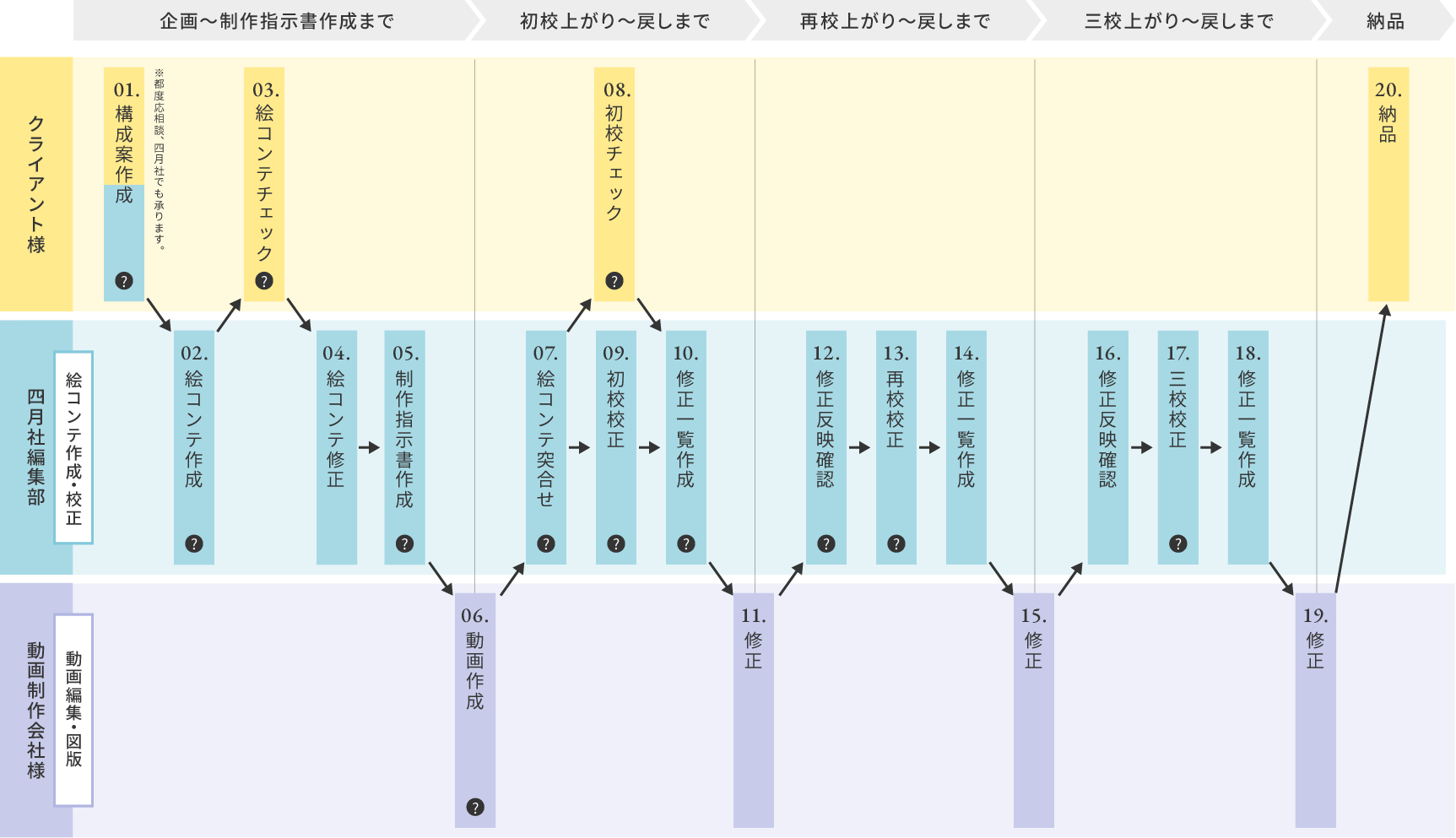Open the question mark on 03. 絵コンテチェック
The width and height of the screenshot is (1456, 838).
264,281
